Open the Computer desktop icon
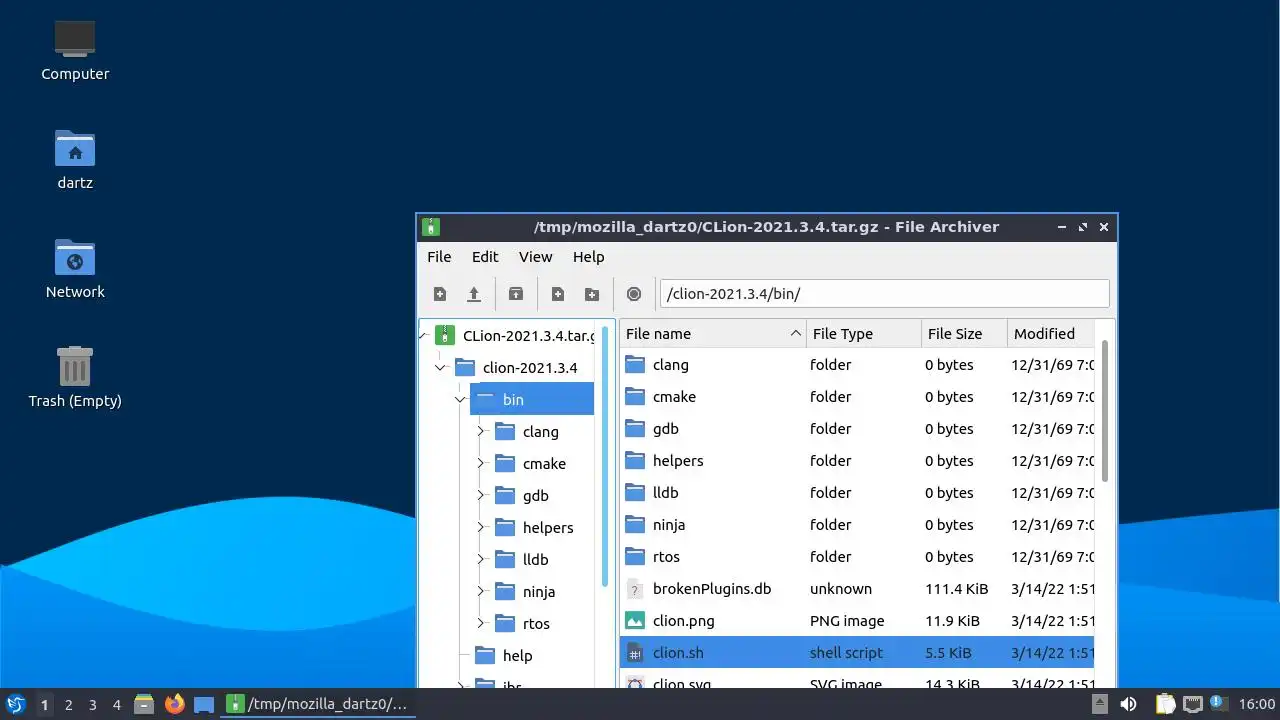 tap(75, 50)
